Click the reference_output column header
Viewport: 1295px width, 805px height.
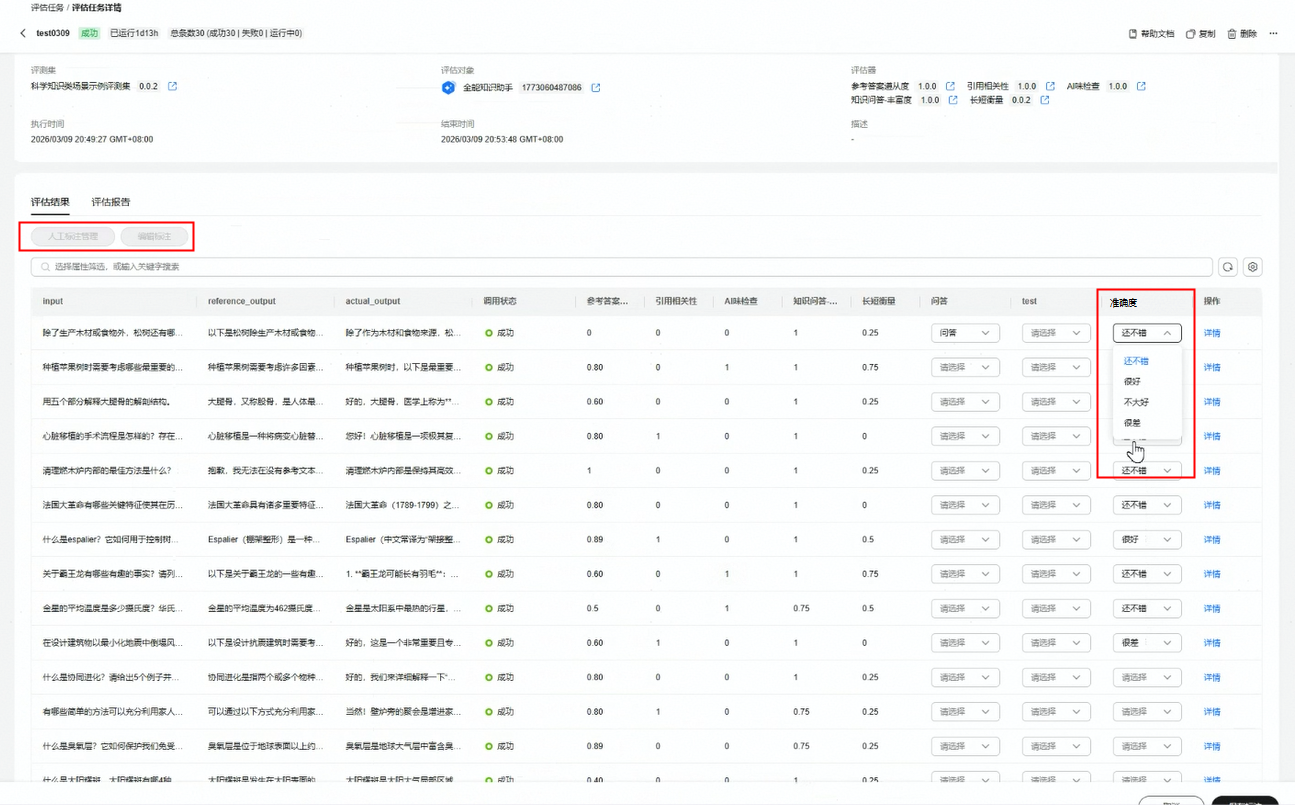pyautogui.click(x=242, y=301)
